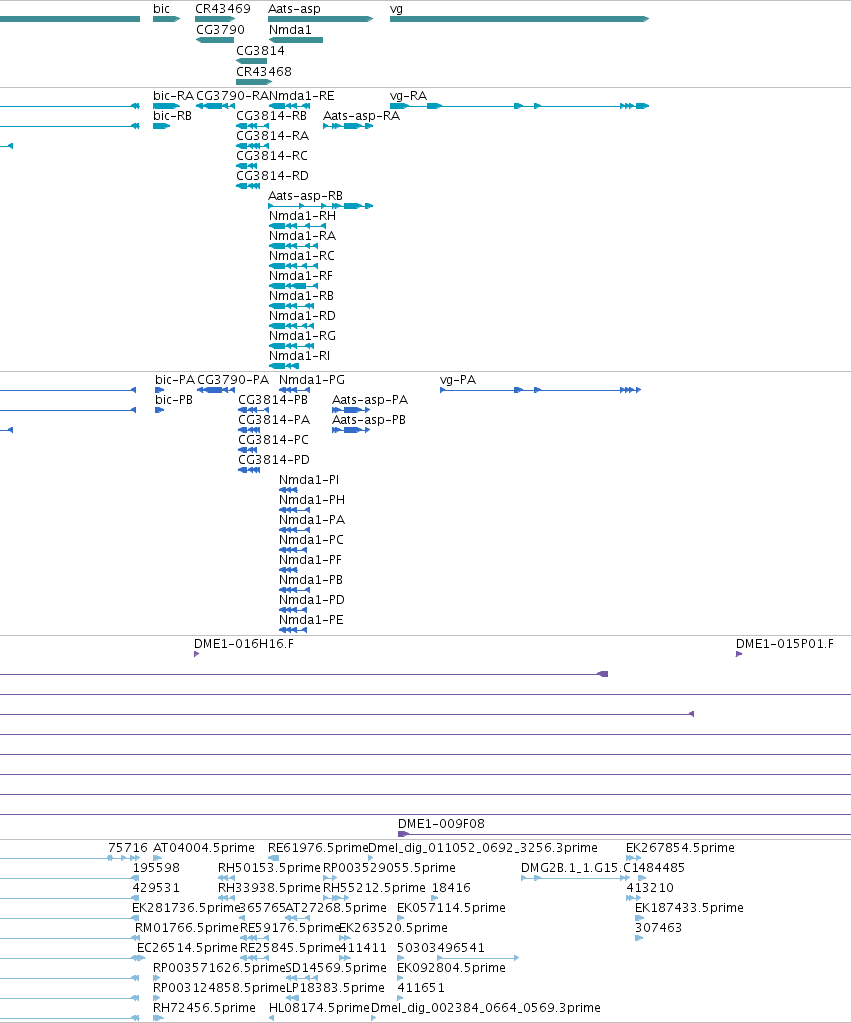Select protein Nmda1-PE
The height and width of the screenshot is (1023, 851).
(x=293, y=630)
